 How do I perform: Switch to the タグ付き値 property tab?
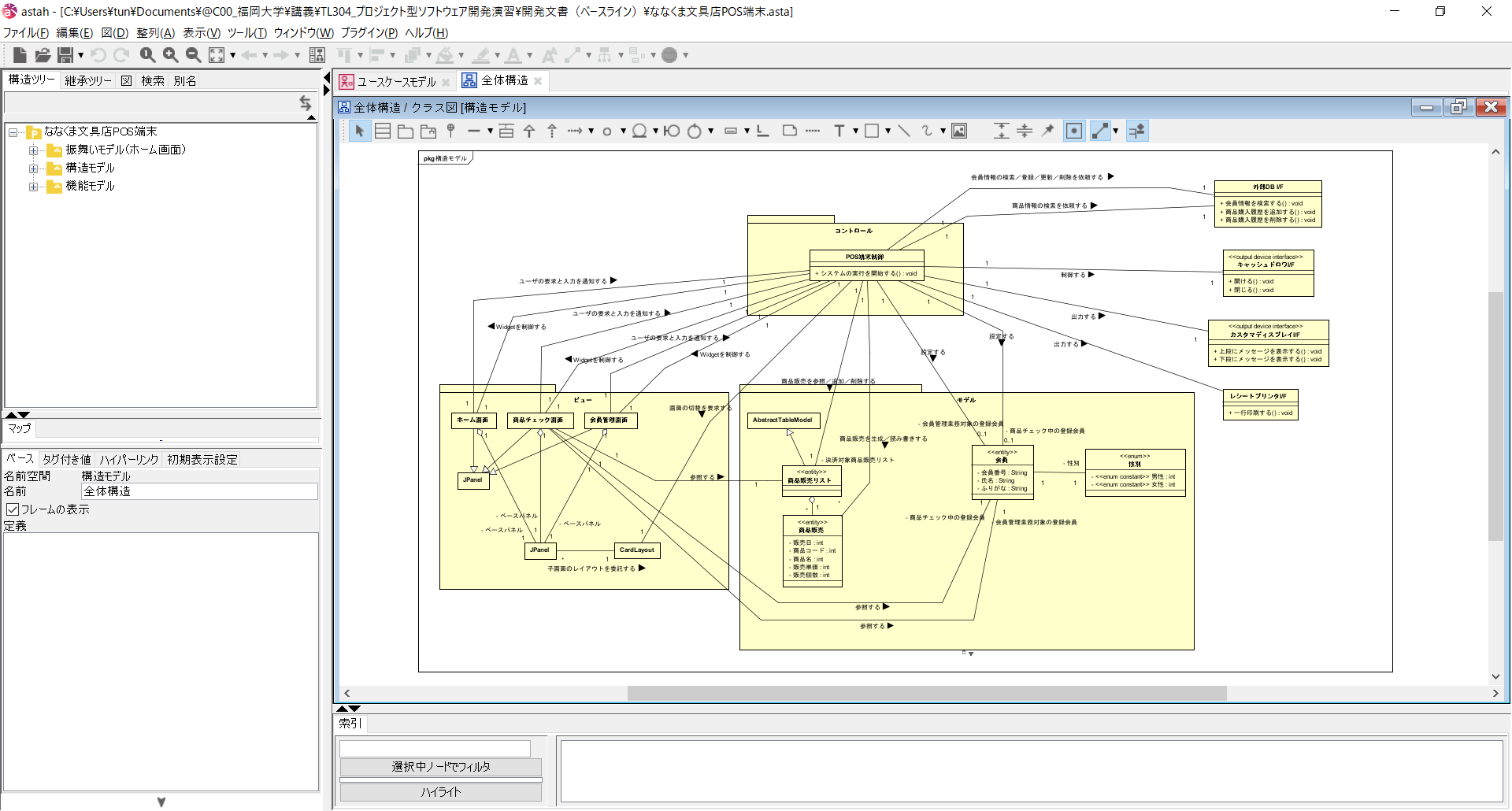(x=66, y=459)
